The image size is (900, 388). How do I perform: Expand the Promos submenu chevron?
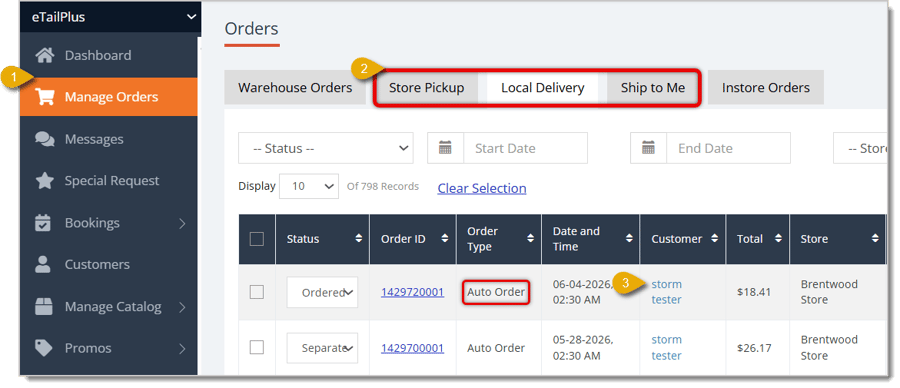tap(183, 348)
